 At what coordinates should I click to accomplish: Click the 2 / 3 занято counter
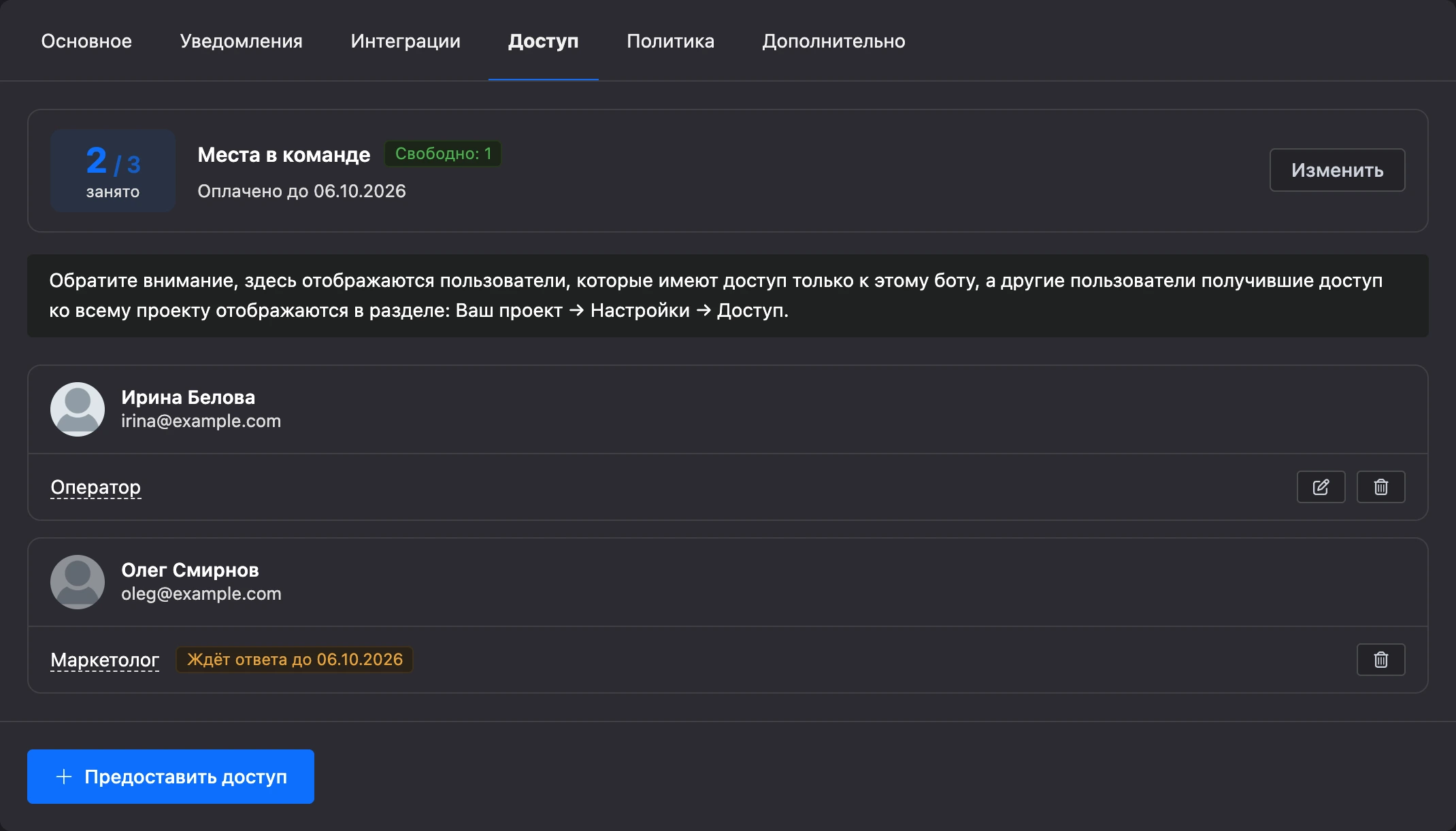click(113, 171)
